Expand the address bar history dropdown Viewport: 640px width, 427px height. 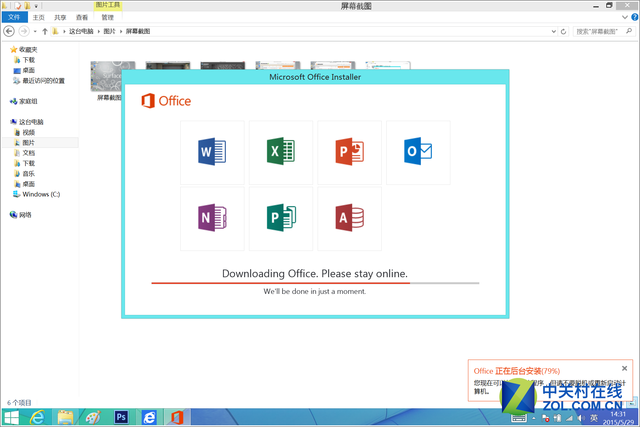click(553, 31)
